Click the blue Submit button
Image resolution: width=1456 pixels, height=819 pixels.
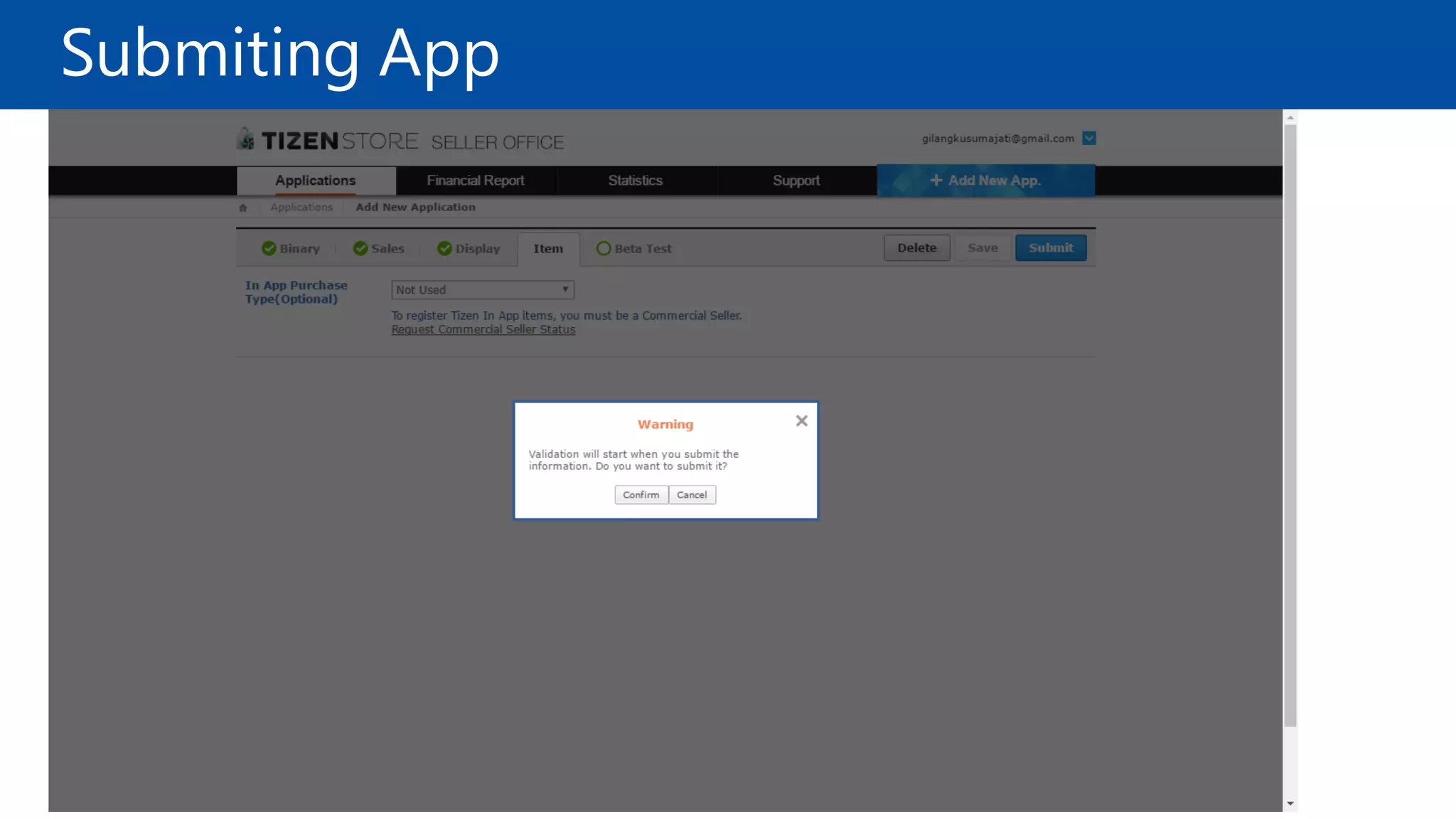pos(1051,248)
